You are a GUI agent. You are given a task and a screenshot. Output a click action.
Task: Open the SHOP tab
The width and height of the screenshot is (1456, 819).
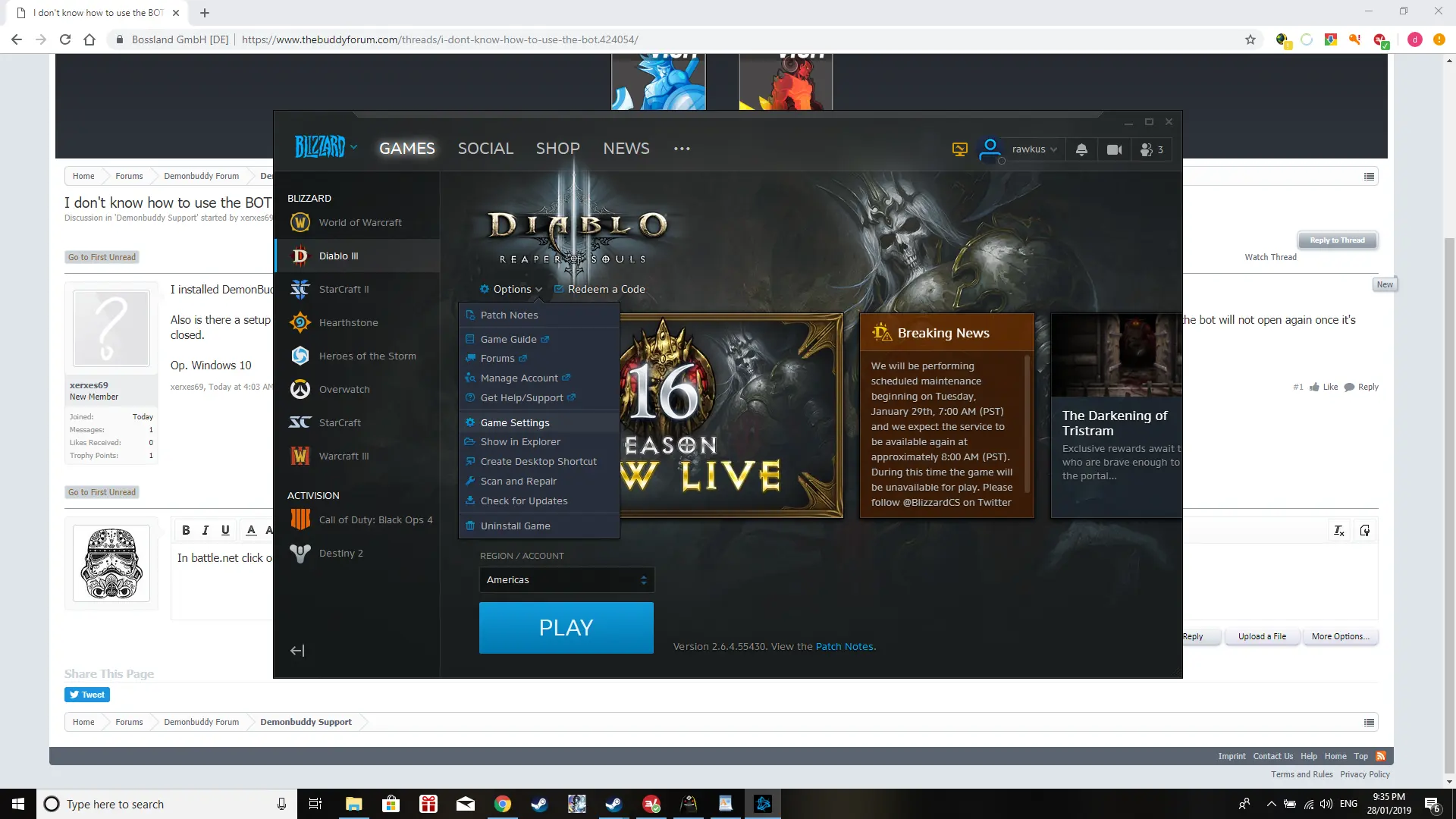click(x=558, y=149)
